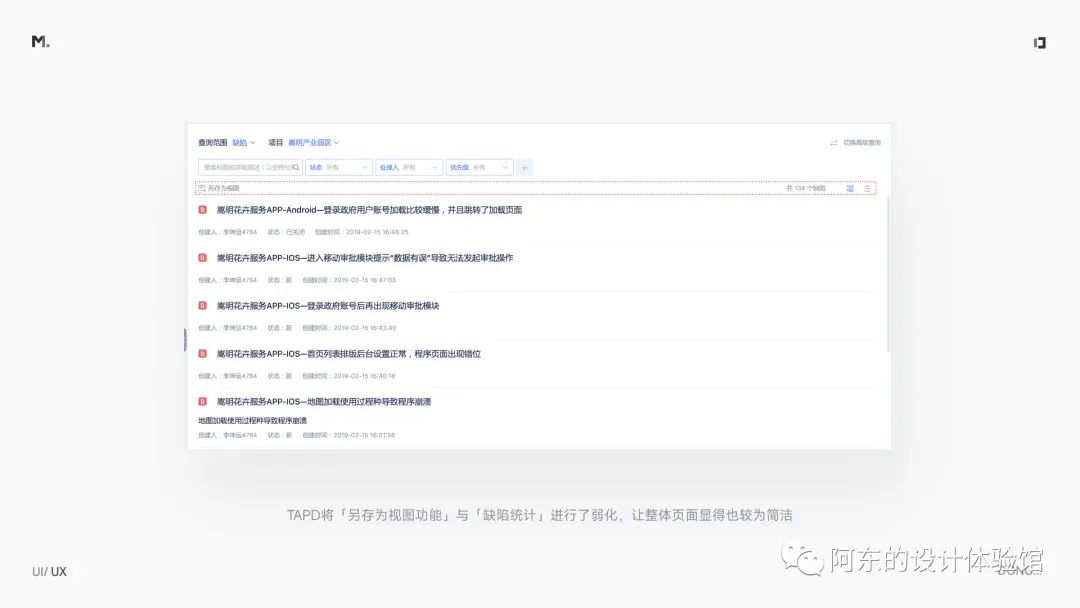Expand the 优先级 filter dropdown
The width and height of the screenshot is (1080, 608).
click(x=479, y=167)
